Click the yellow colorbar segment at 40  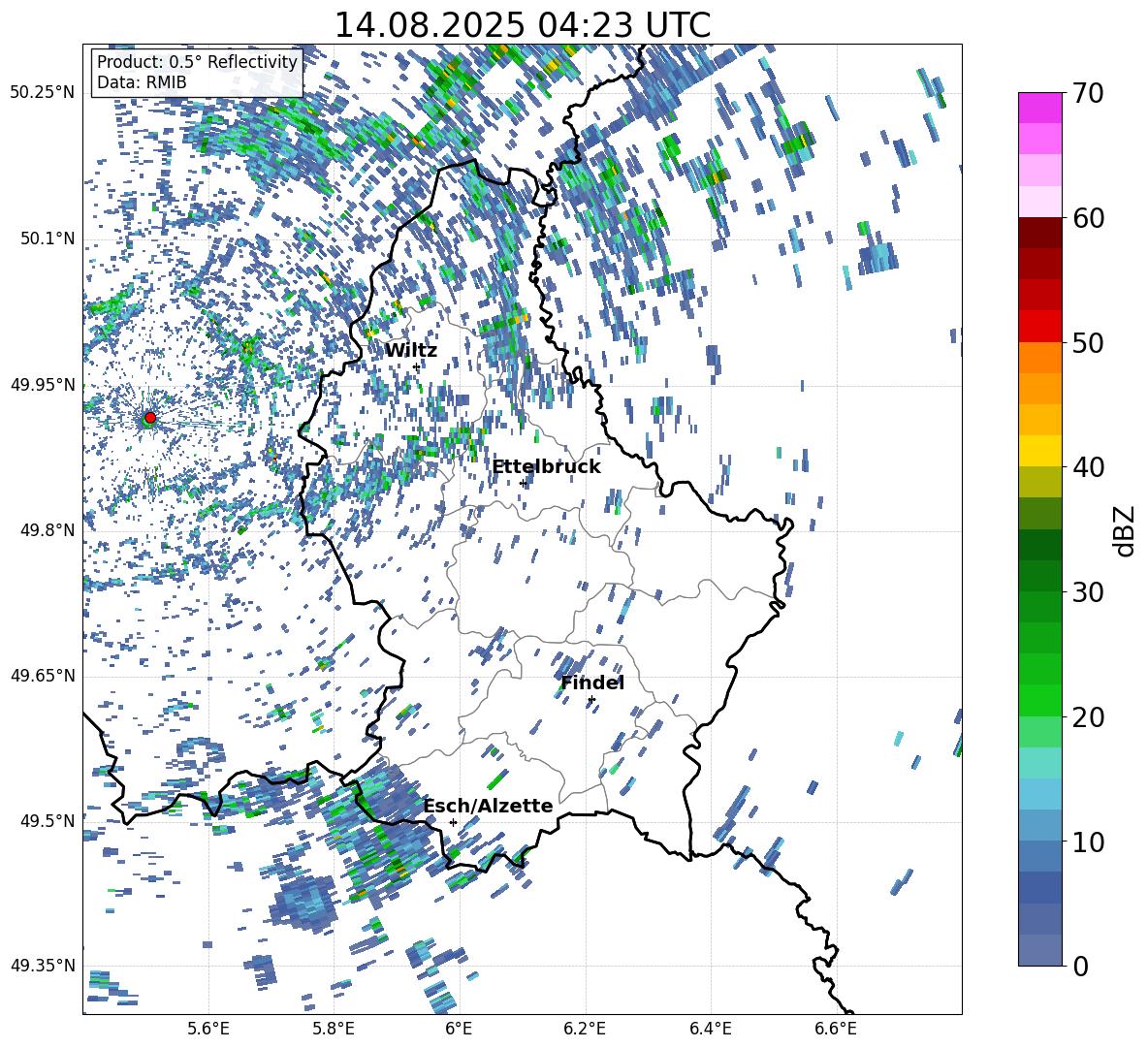1040,451
